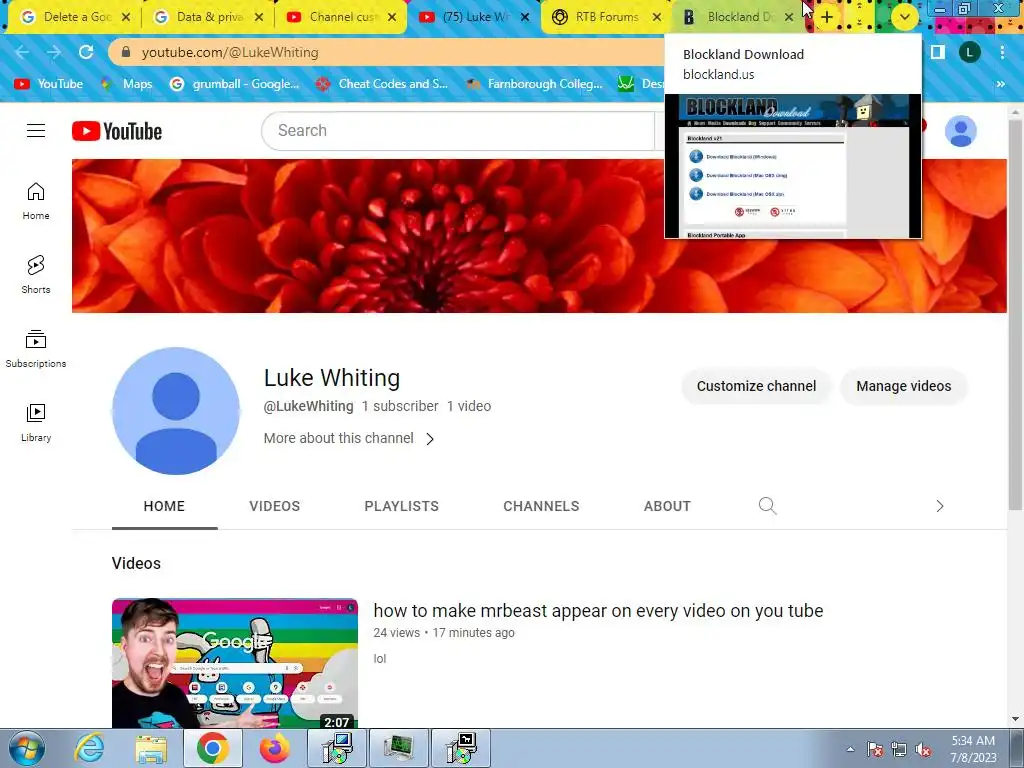
Task: Toggle the Chrome side panel icon
Action: pos(938,52)
